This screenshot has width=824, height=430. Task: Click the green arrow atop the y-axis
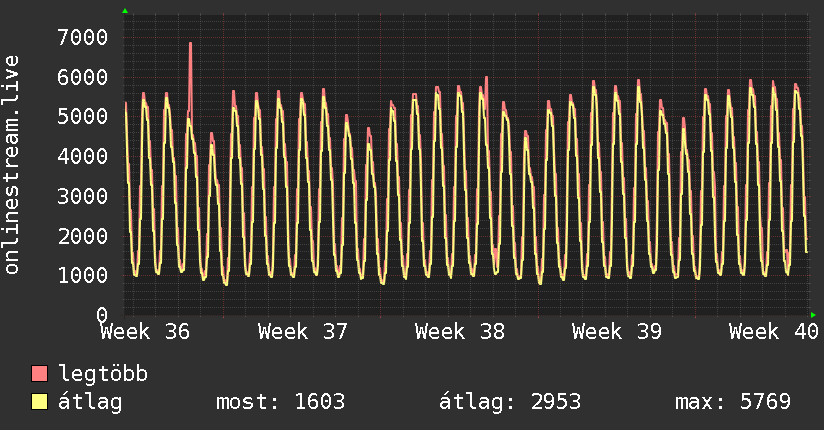pyautogui.click(x=125, y=11)
